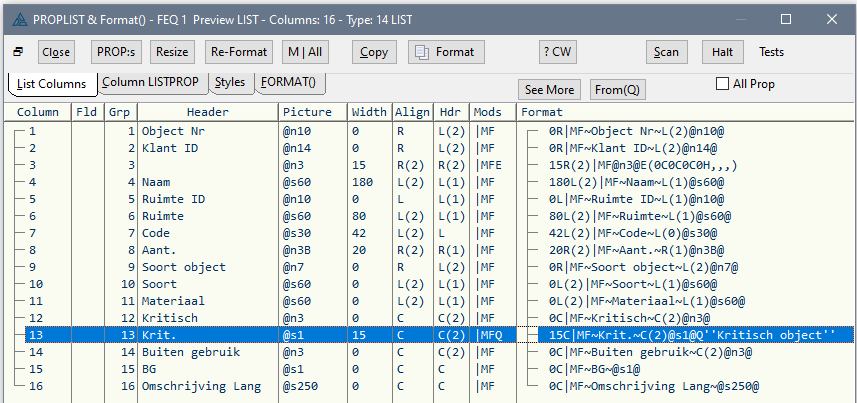Click the small window icon left of Close
Screen dimensions: 857x403
[17, 52]
